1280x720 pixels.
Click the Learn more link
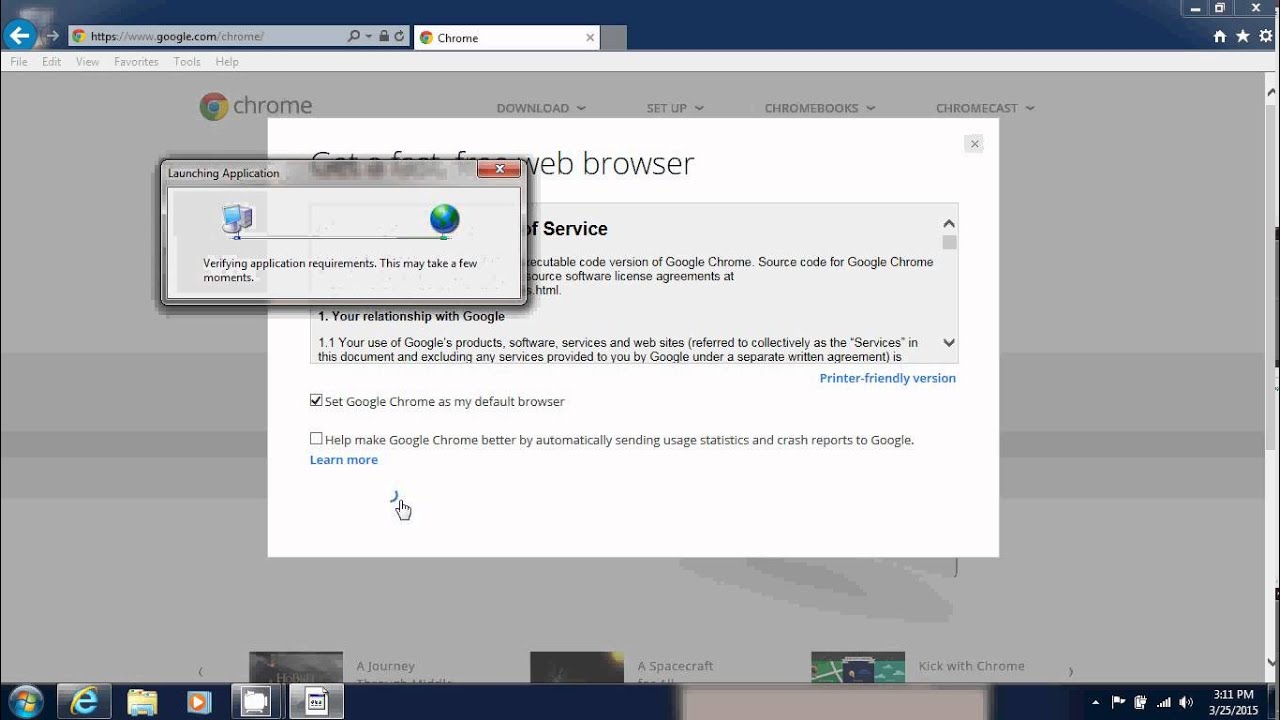(344, 460)
